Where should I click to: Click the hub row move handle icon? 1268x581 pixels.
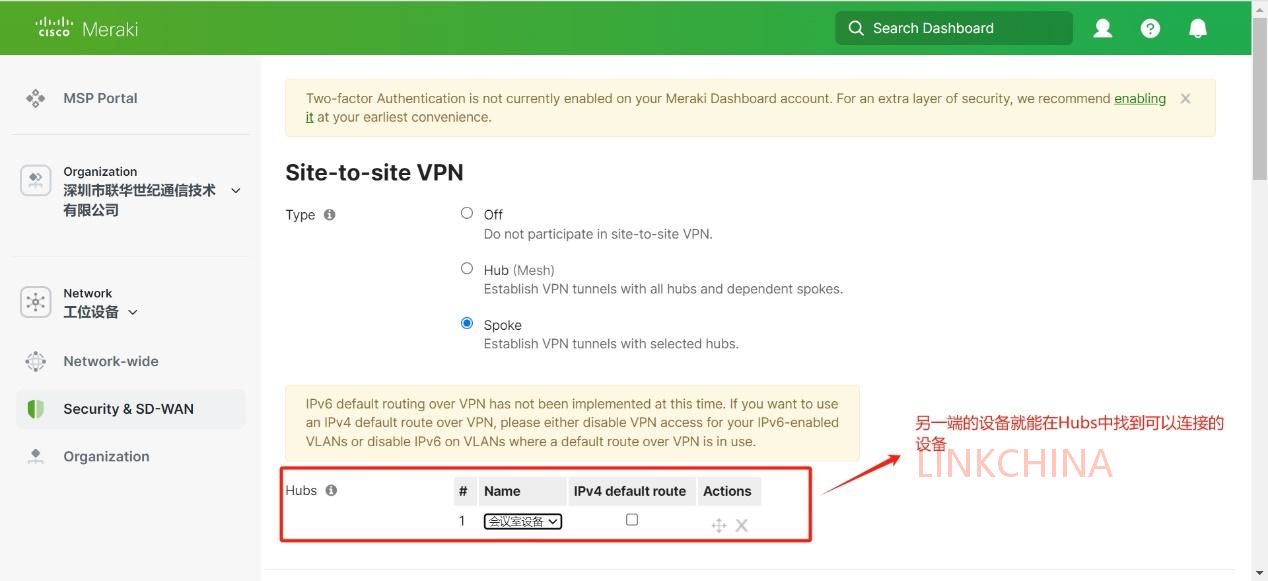coord(718,525)
